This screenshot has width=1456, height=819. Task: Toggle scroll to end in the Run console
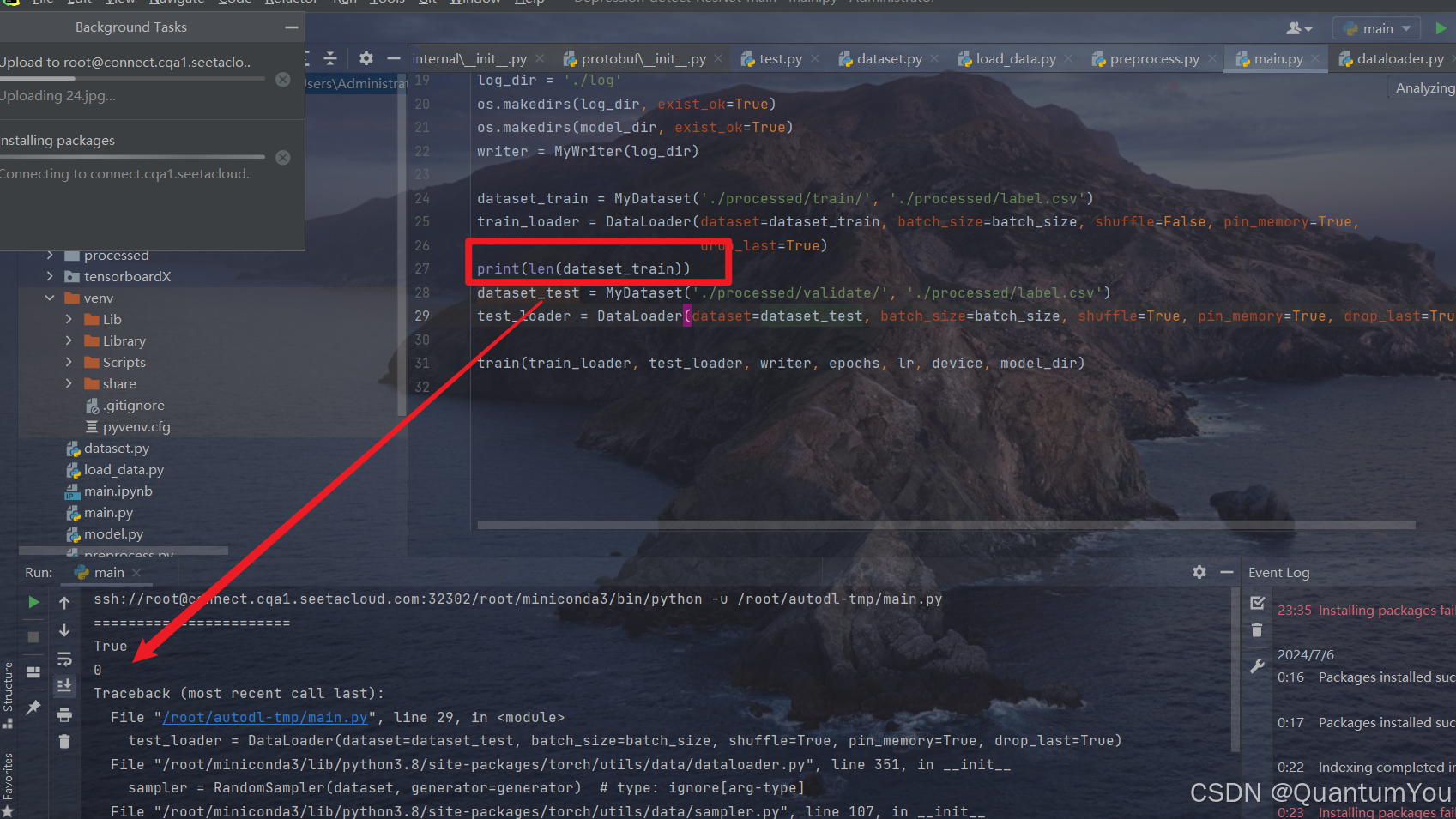64,685
